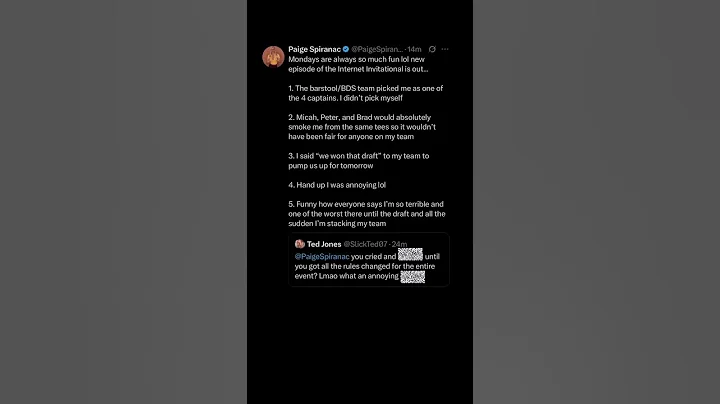
Task: Click the 14m timestamp
Action: pyautogui.click(x=414, y=49)
